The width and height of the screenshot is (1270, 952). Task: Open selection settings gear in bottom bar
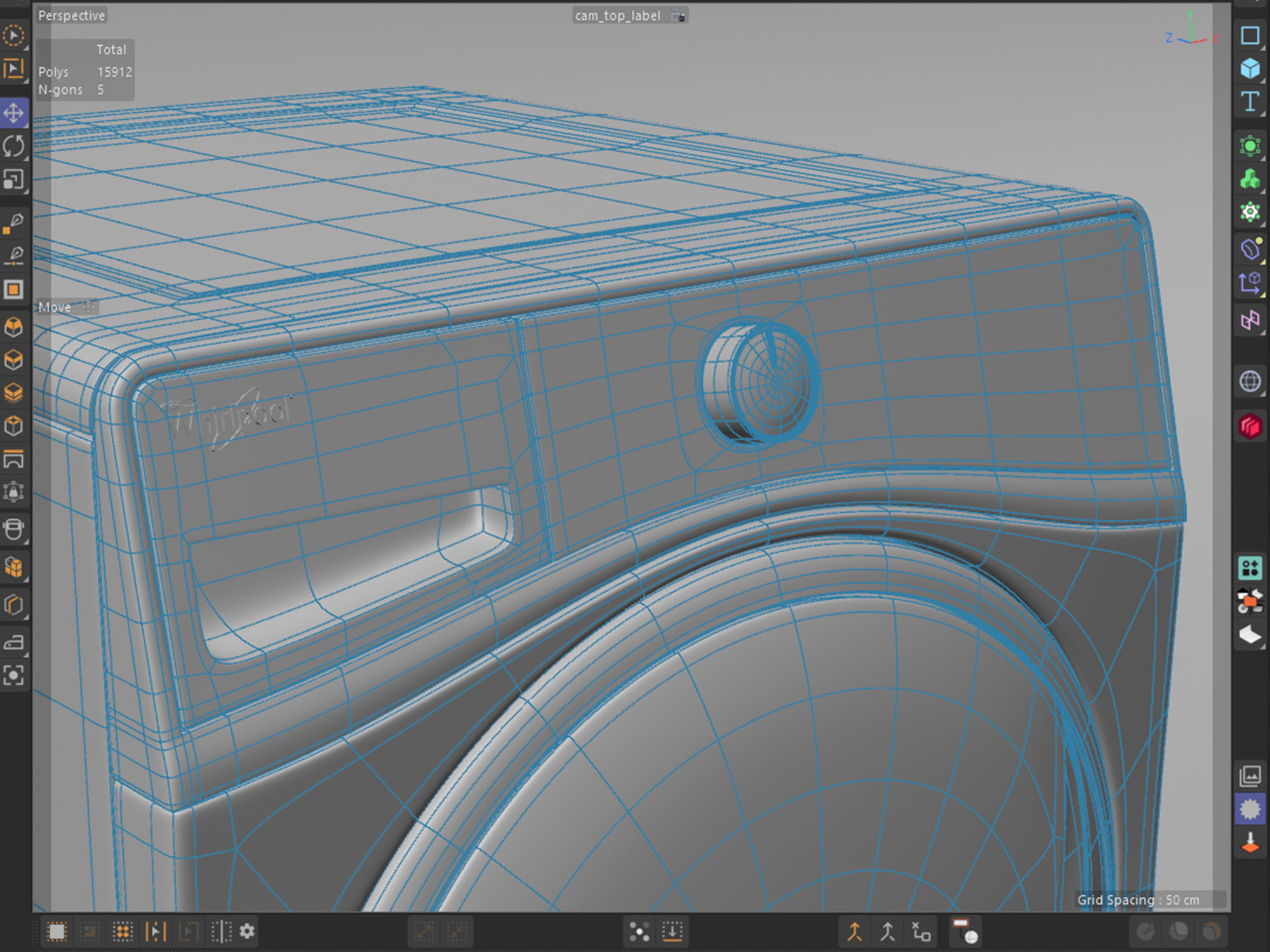coord(247,932)
